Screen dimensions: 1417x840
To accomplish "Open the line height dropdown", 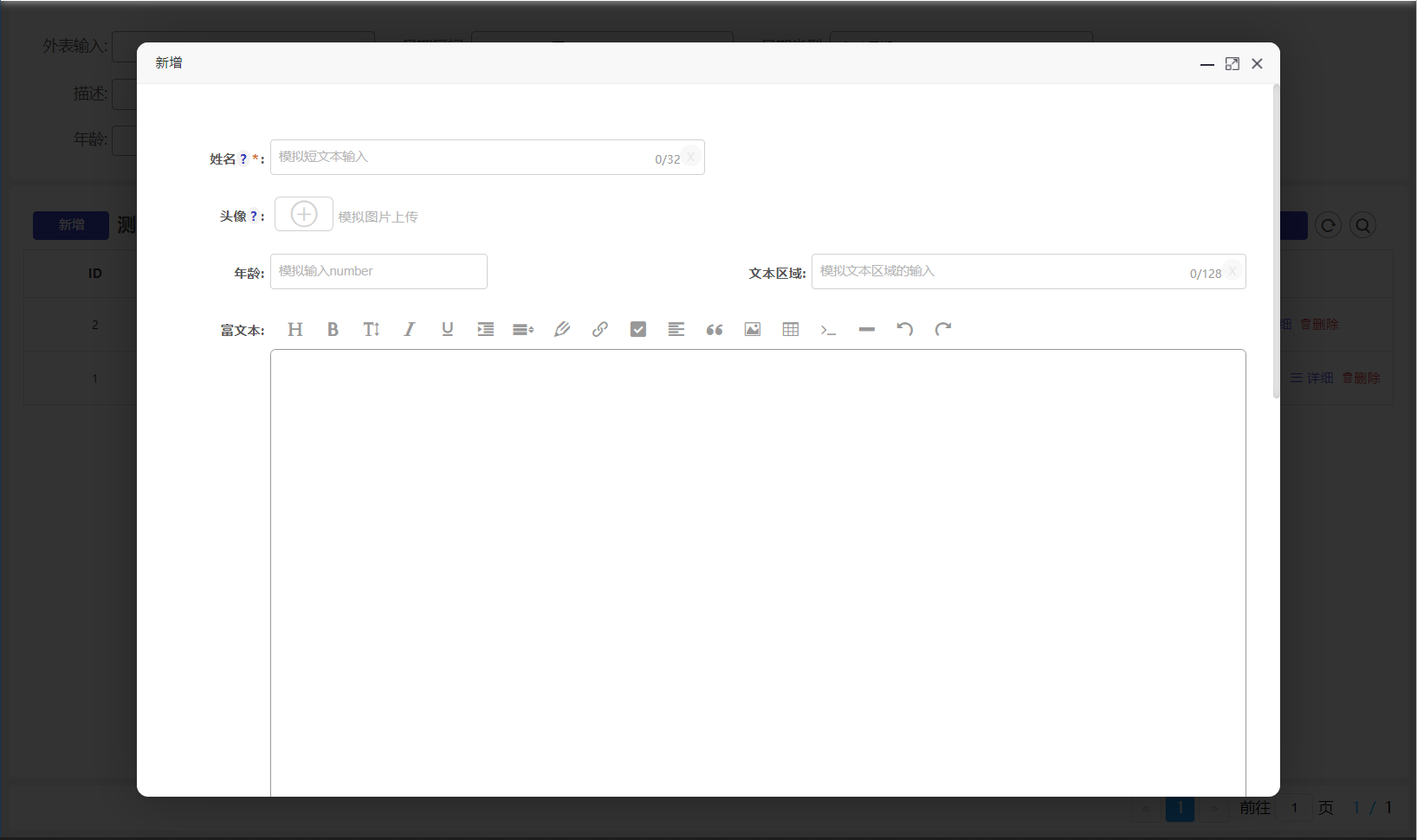I will [524, 329].
